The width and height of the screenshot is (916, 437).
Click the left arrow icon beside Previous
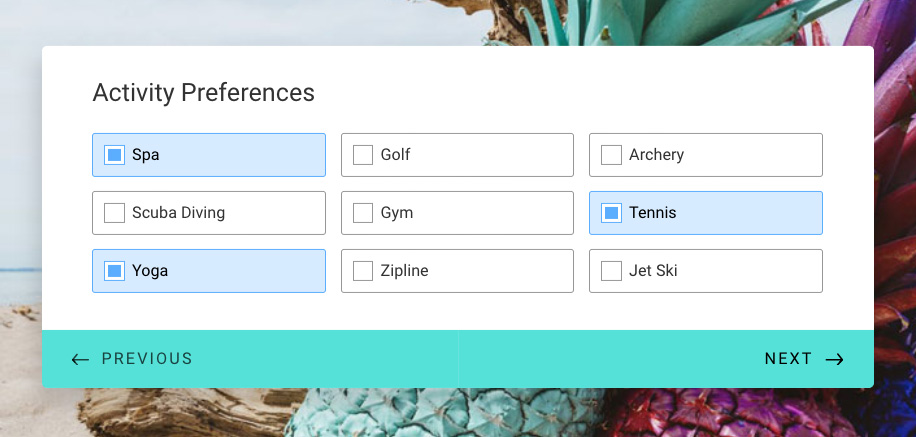coord(80,359)
